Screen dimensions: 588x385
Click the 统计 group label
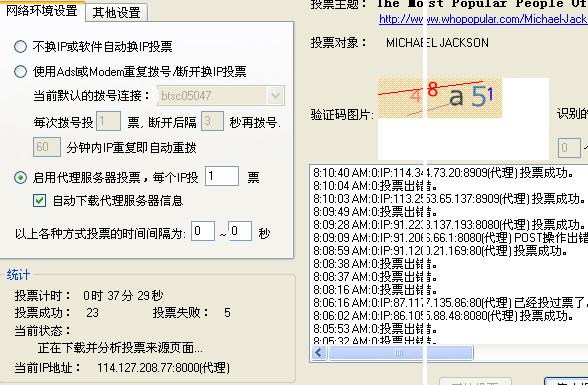[x=18, y=275]
